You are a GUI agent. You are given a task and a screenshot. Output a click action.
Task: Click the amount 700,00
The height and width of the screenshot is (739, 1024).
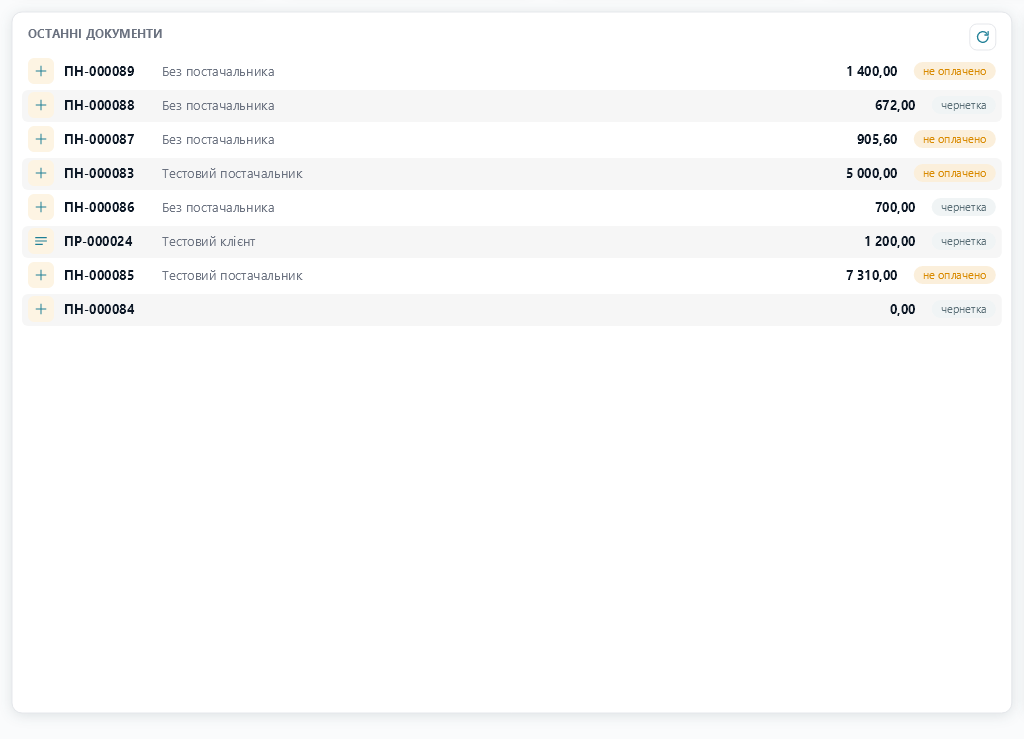pyautogui.click(x=895, y=207)
